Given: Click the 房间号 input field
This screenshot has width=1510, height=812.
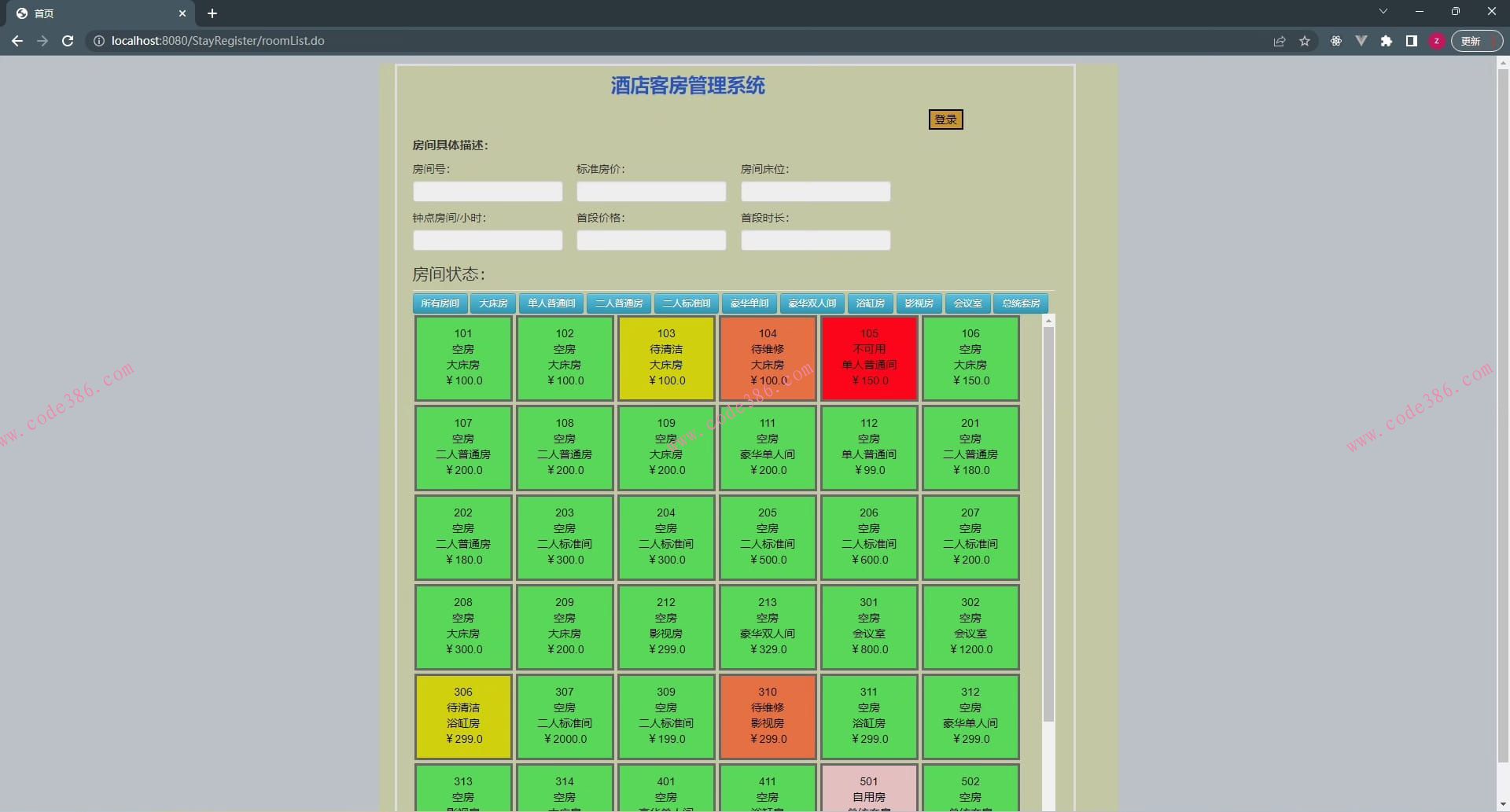Looking at the screenshot, I should point(487,191).
